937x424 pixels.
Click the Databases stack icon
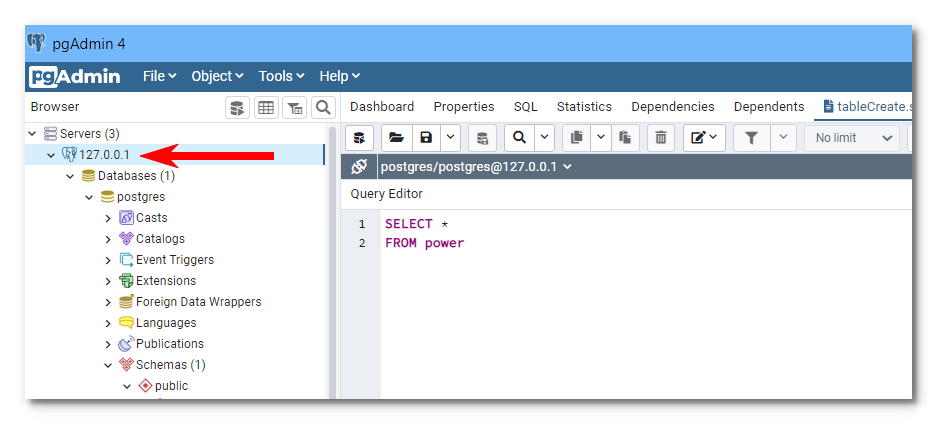point(88,176)
